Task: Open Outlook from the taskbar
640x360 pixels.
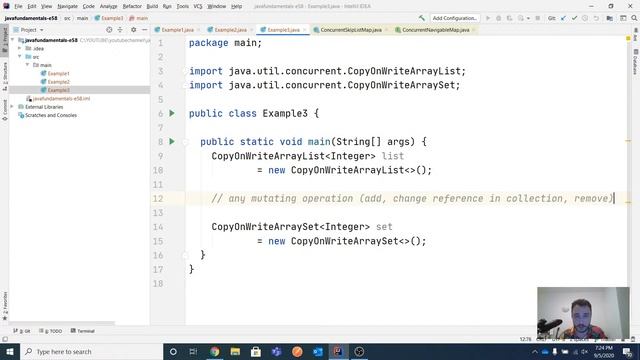Action: tap(318, 351)
